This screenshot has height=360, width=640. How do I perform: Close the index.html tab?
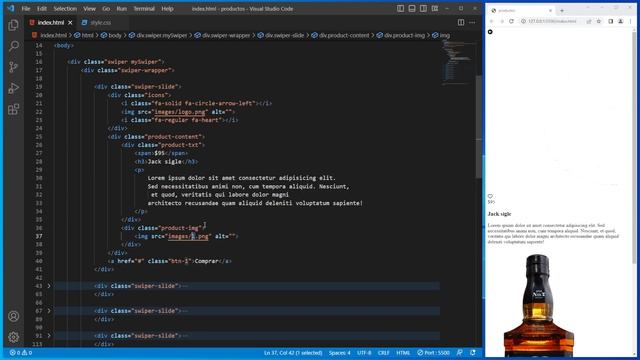70,22
